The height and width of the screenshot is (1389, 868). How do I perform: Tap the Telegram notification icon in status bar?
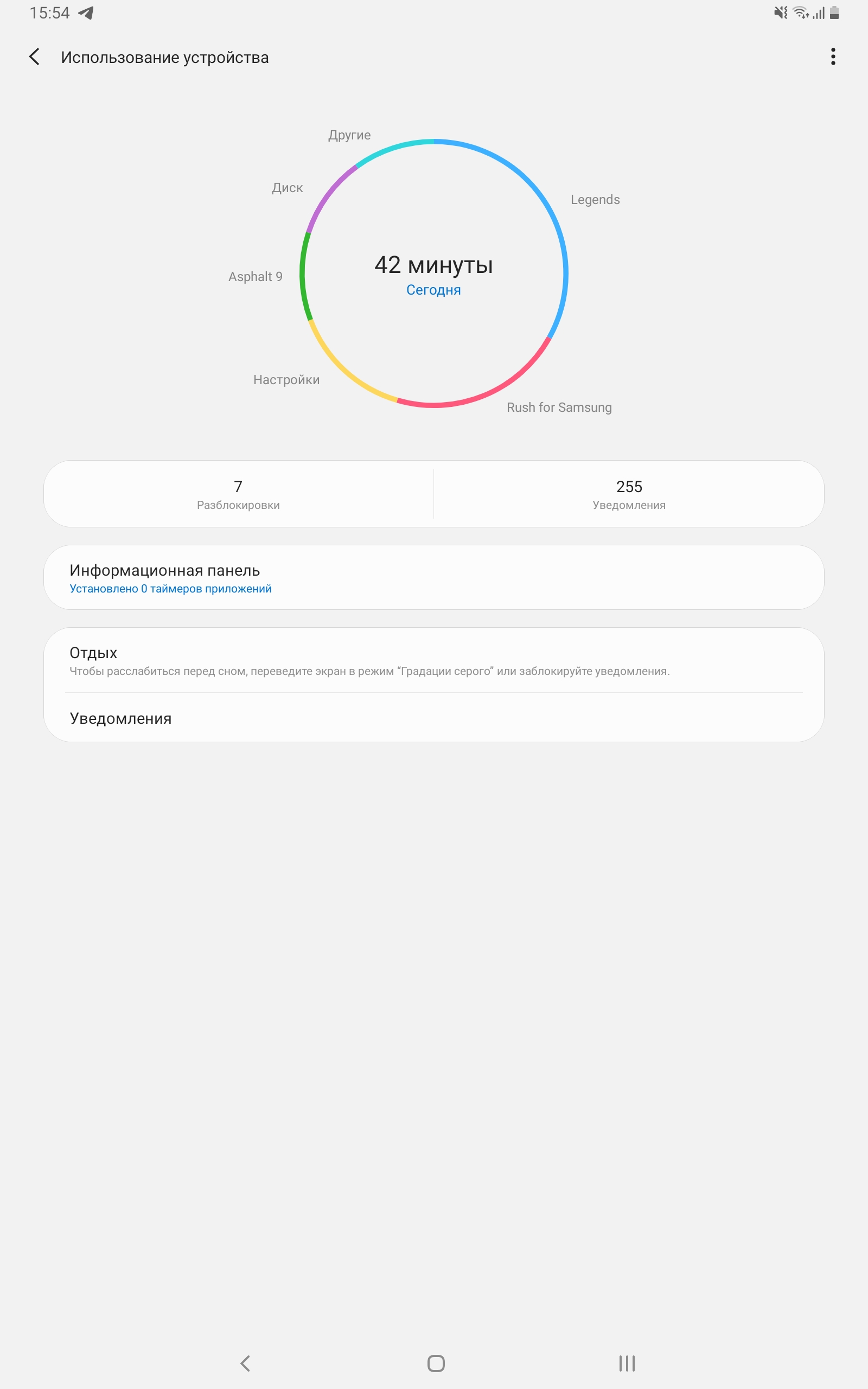tap(86, 12)
